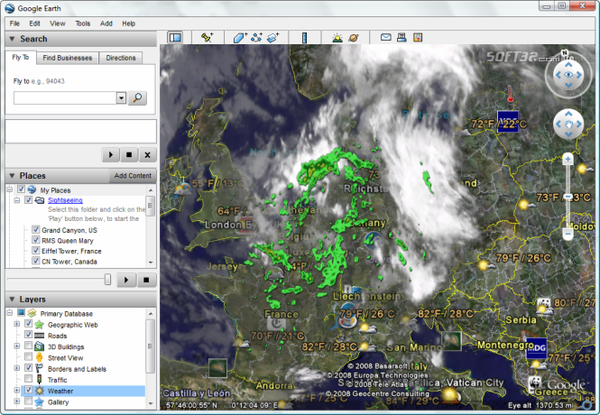Click the zoom slider on map
This screenshot has height=415, width=600.
point(567,195)
